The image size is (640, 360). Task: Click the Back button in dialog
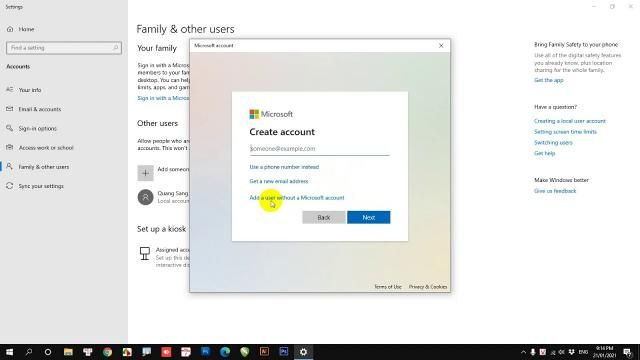coord(324,218)
